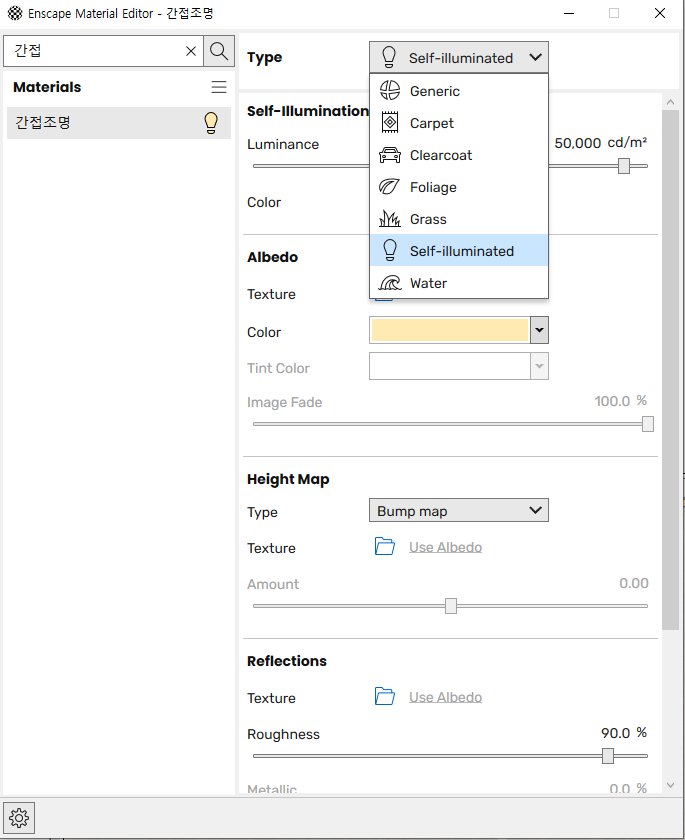Click the Image Fade slider handle
Image resolution: width=685 pixels, height=840 pixels.
648,424
